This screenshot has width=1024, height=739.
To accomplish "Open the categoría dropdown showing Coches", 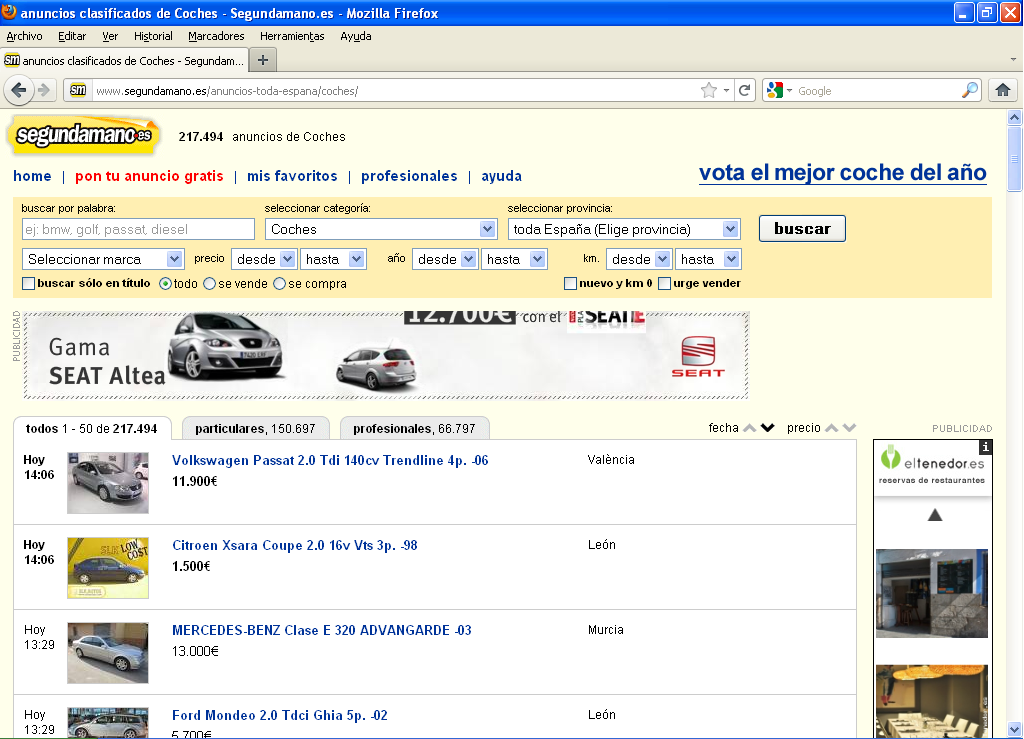I will 380,229.
